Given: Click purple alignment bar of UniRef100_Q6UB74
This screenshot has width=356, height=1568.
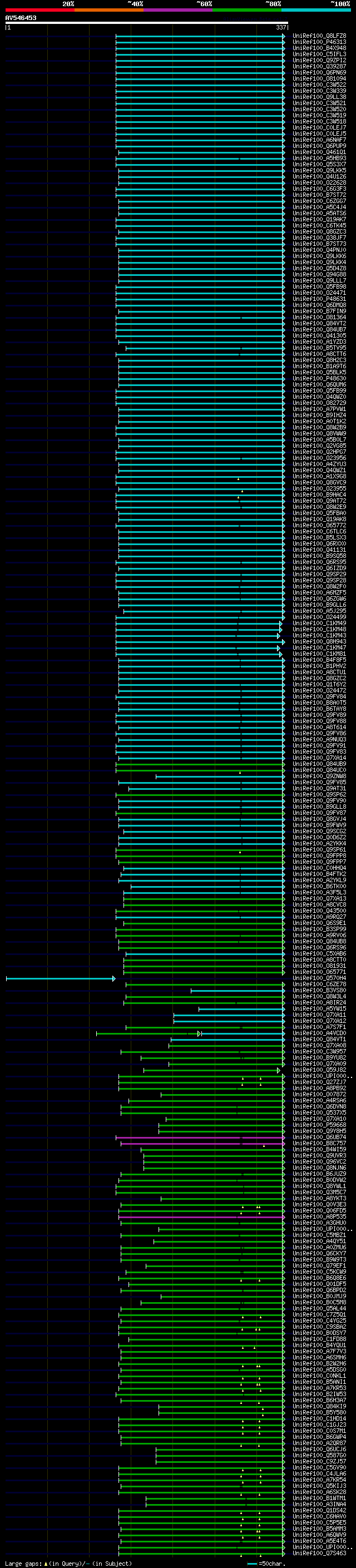Looking at the screenshot, I should [200, 1137].
